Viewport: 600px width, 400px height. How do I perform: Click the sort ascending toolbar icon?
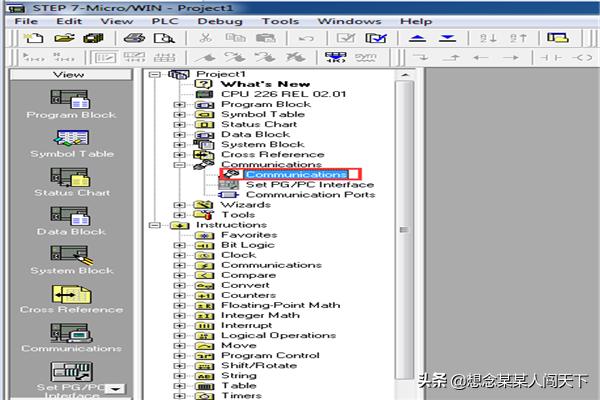coord(488,38)
